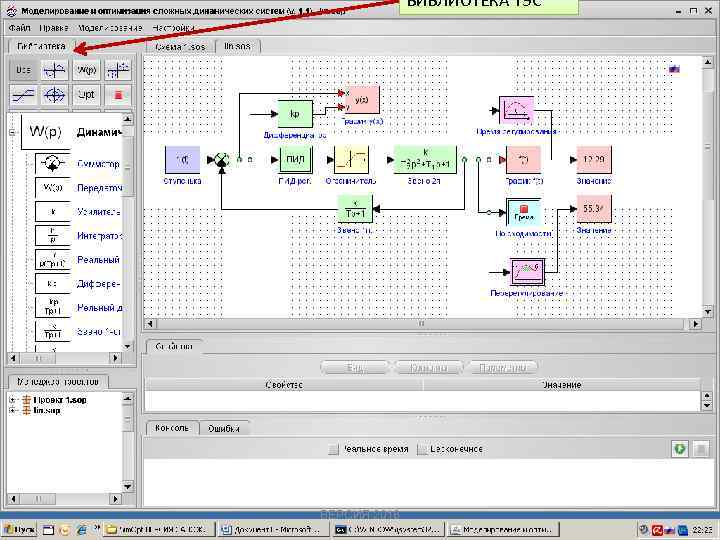Screen dimensions: 720x540
Task: Select the Время регулирования block
Action: click(x=517, y=110)
